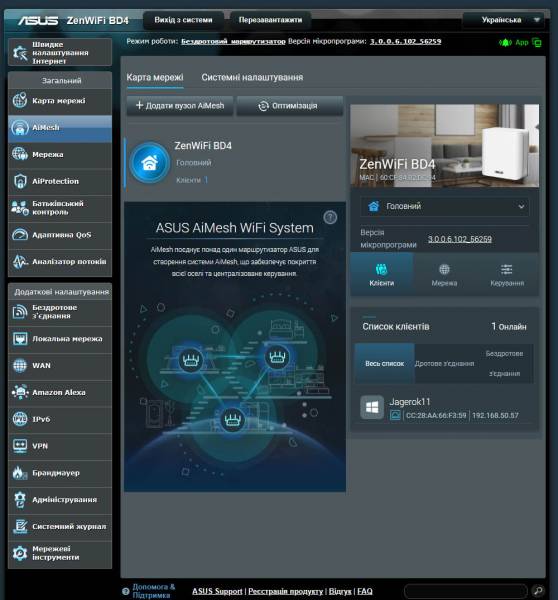Screen dimensions: 558x600
Task: Click the Оптимізація button
Action: click(x=290, y=106)
